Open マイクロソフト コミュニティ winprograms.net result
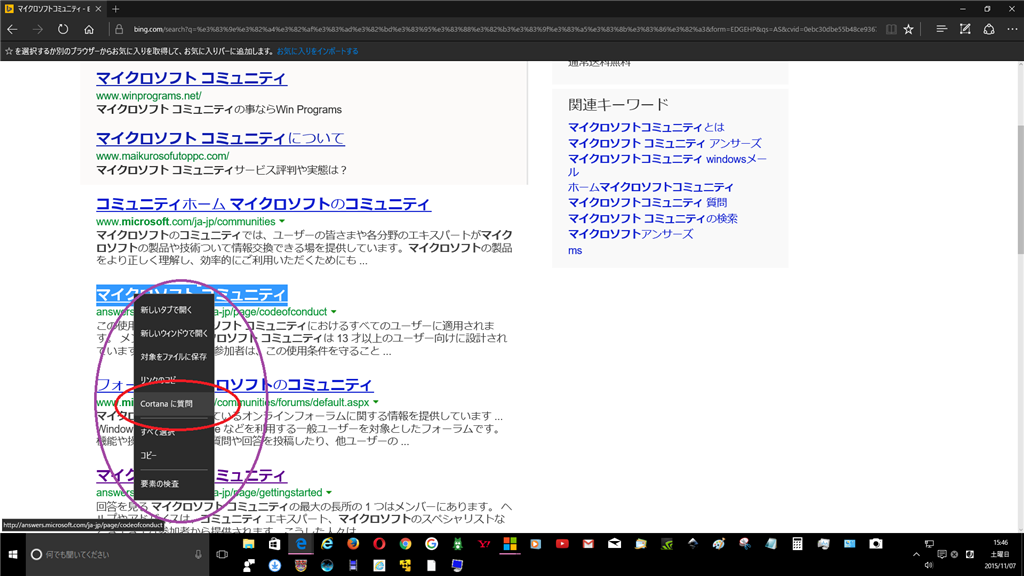 [x=191, y=78]
